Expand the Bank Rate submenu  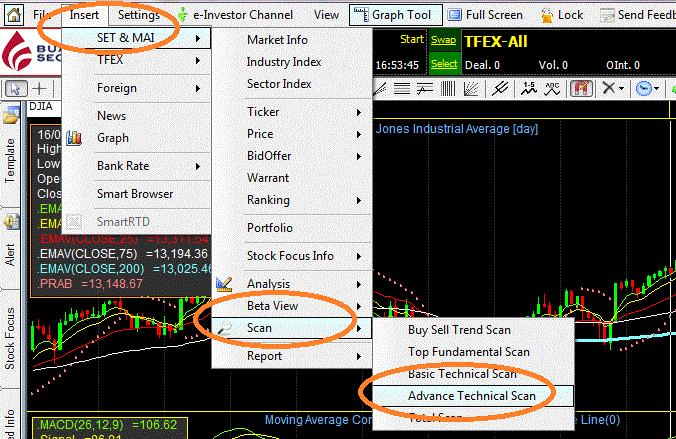point(136,166)
